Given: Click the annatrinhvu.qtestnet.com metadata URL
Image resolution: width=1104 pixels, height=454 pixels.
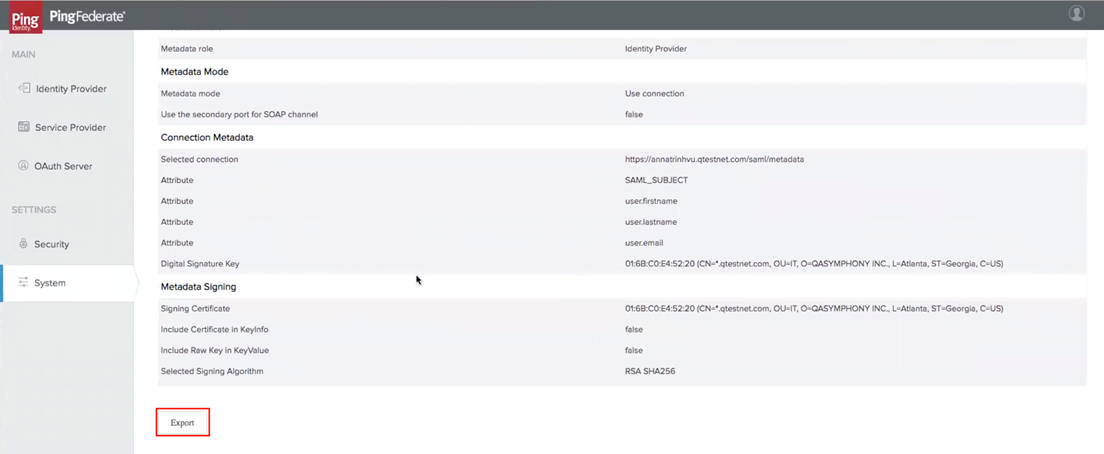Looking at the screenshot, I should pyautogui.click(x=715, y=159).
